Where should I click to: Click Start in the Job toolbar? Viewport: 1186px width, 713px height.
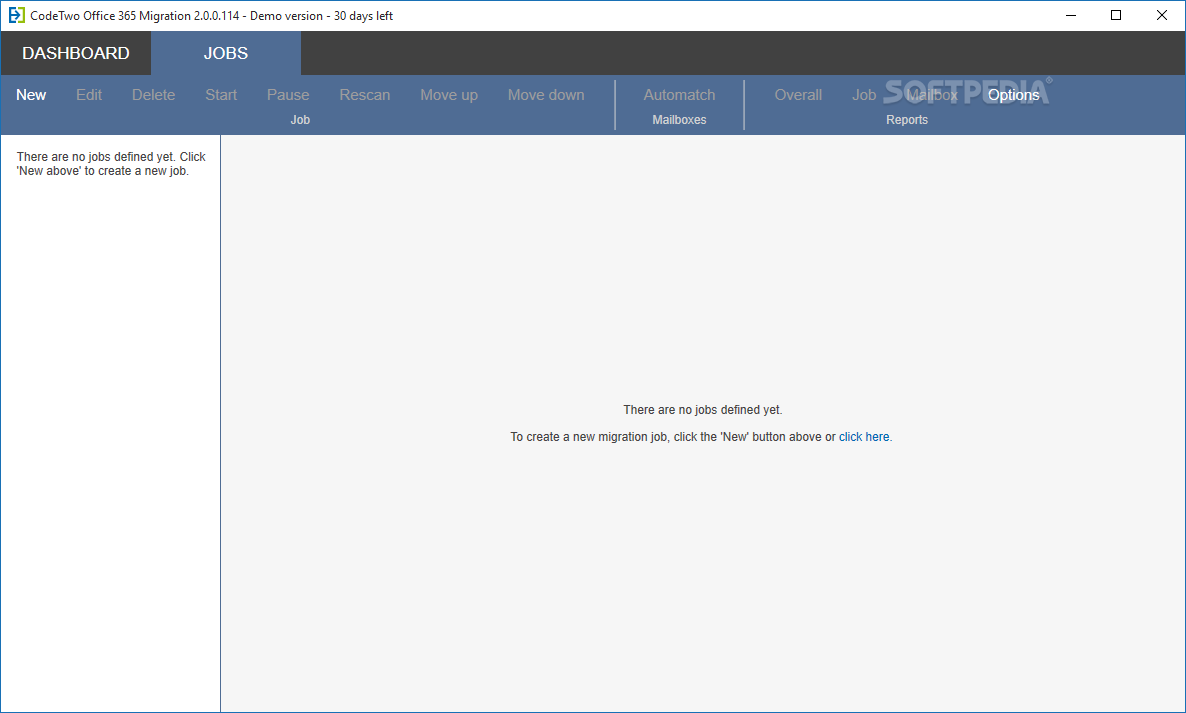pos(221,95)
